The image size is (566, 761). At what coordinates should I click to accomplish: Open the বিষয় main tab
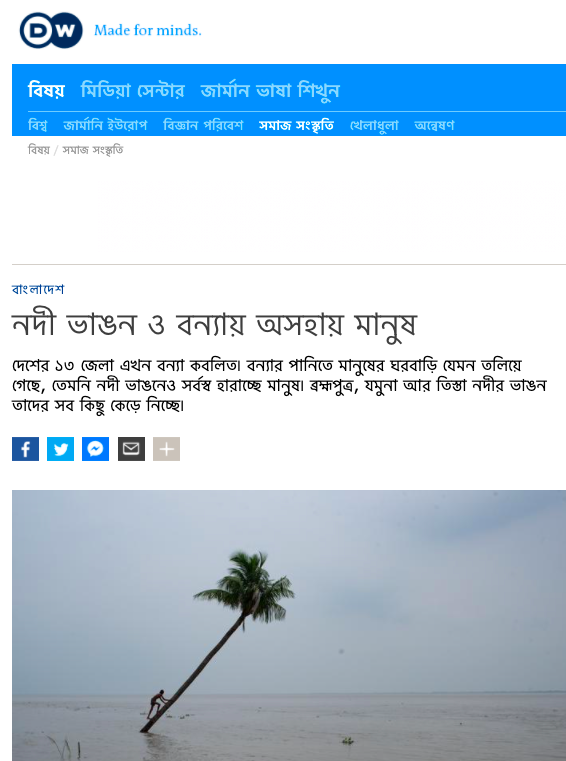(46, 91)
